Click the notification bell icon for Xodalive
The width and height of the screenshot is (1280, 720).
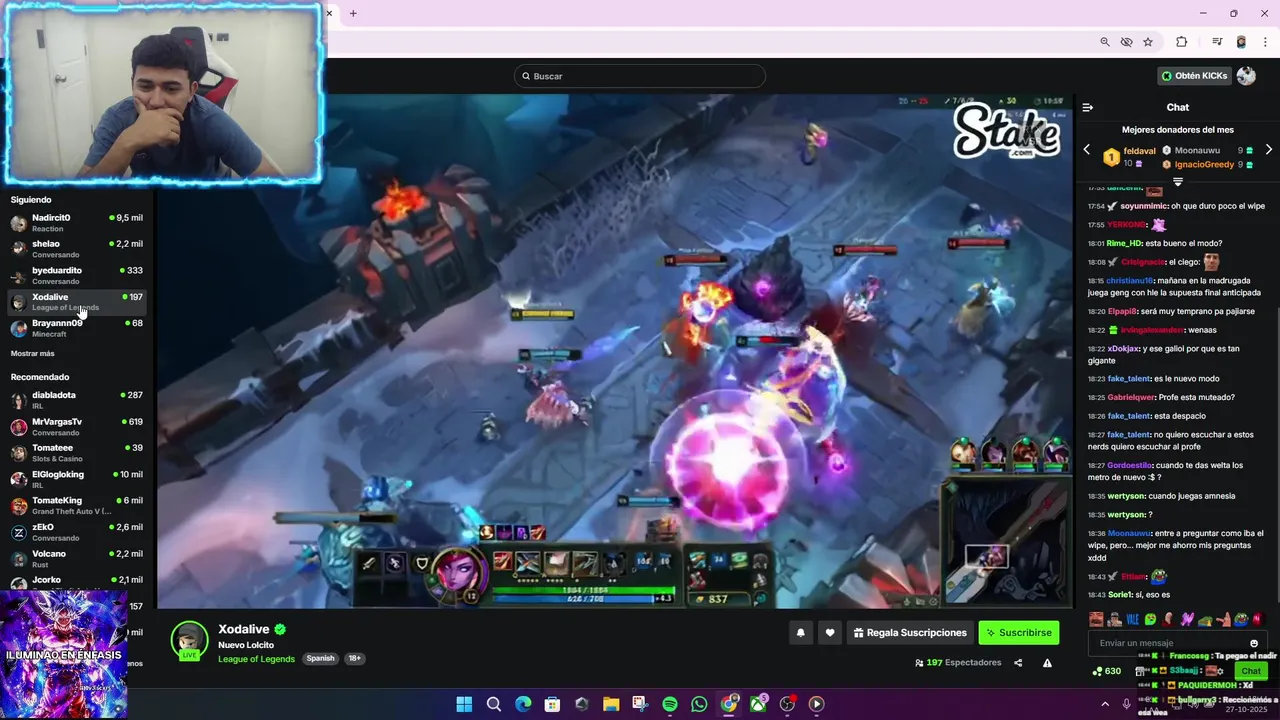point(800,632)
